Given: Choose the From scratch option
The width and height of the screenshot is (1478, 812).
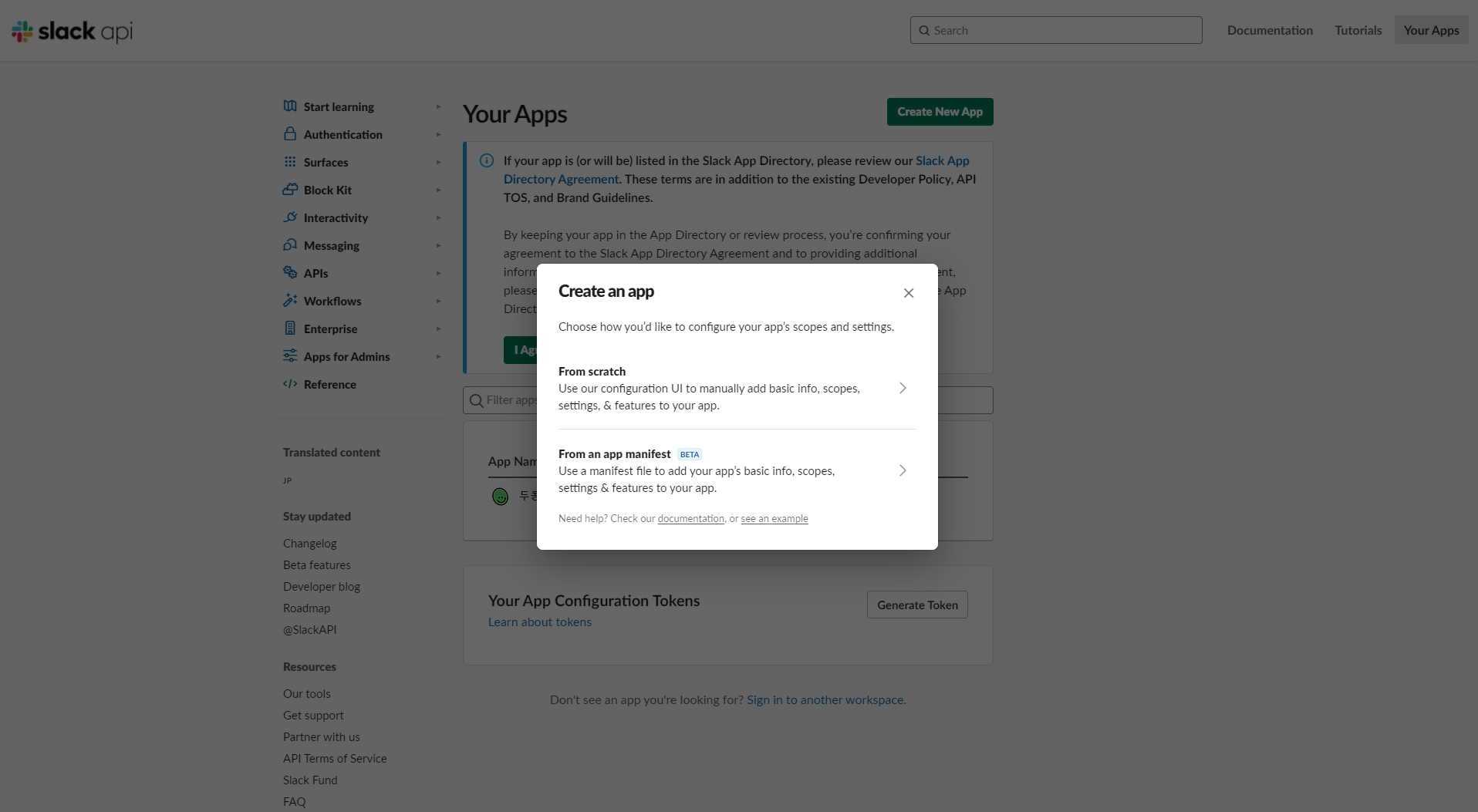Looking at the screenshot, I should [x=737, y=388].
